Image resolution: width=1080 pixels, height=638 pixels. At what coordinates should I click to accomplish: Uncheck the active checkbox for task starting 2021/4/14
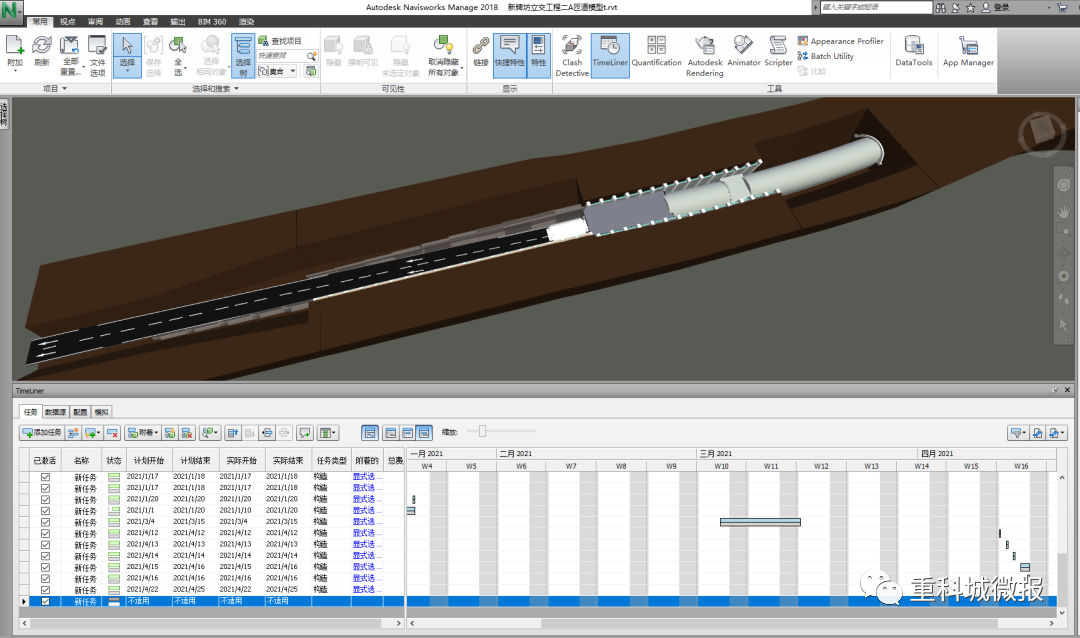coord(45,556)
